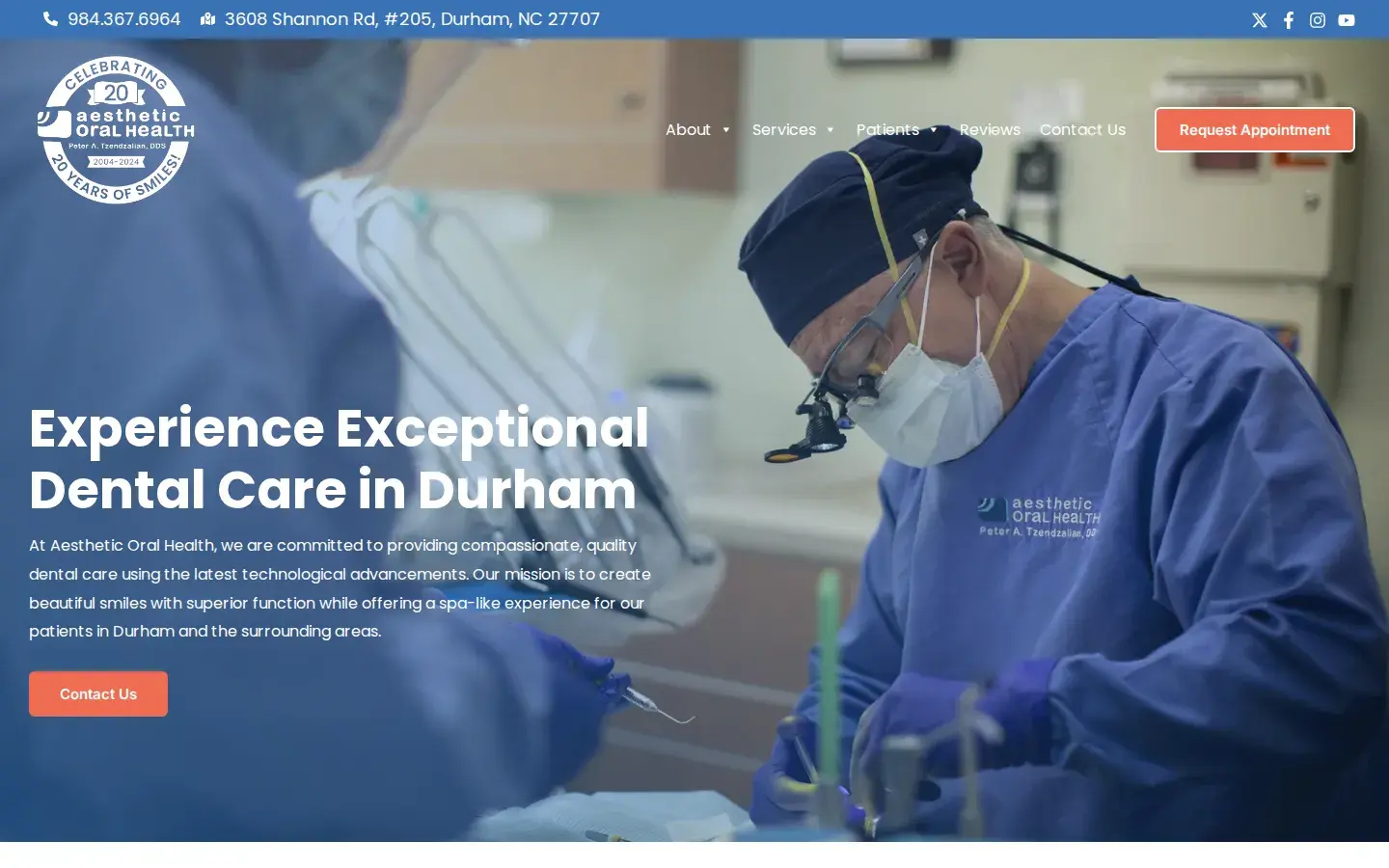This screenshot has height=868, width=1389.
Task: Open the About menu
Action: 688,129
